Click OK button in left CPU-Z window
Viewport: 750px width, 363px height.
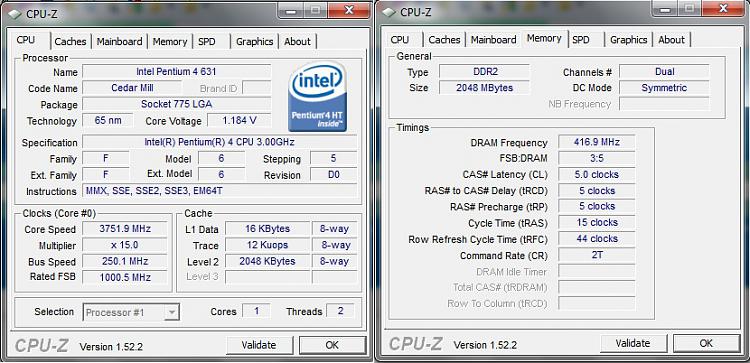(332, 345)
